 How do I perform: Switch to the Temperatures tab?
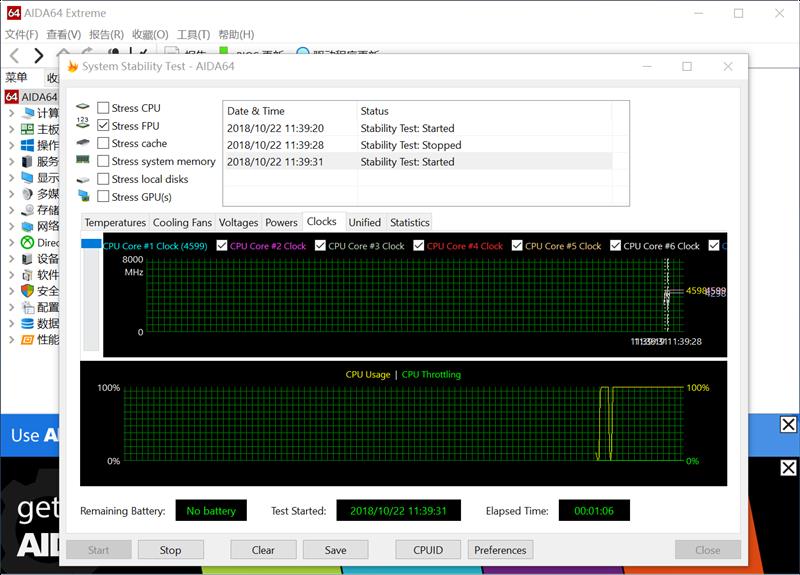coord(115,222)
